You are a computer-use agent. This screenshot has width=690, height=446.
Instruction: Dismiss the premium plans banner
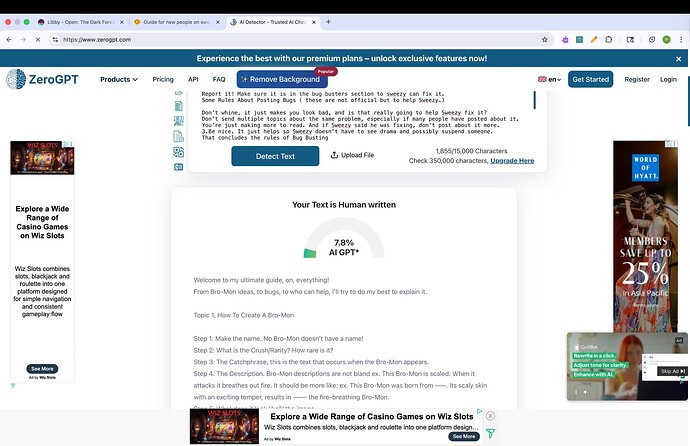[678, 58]
